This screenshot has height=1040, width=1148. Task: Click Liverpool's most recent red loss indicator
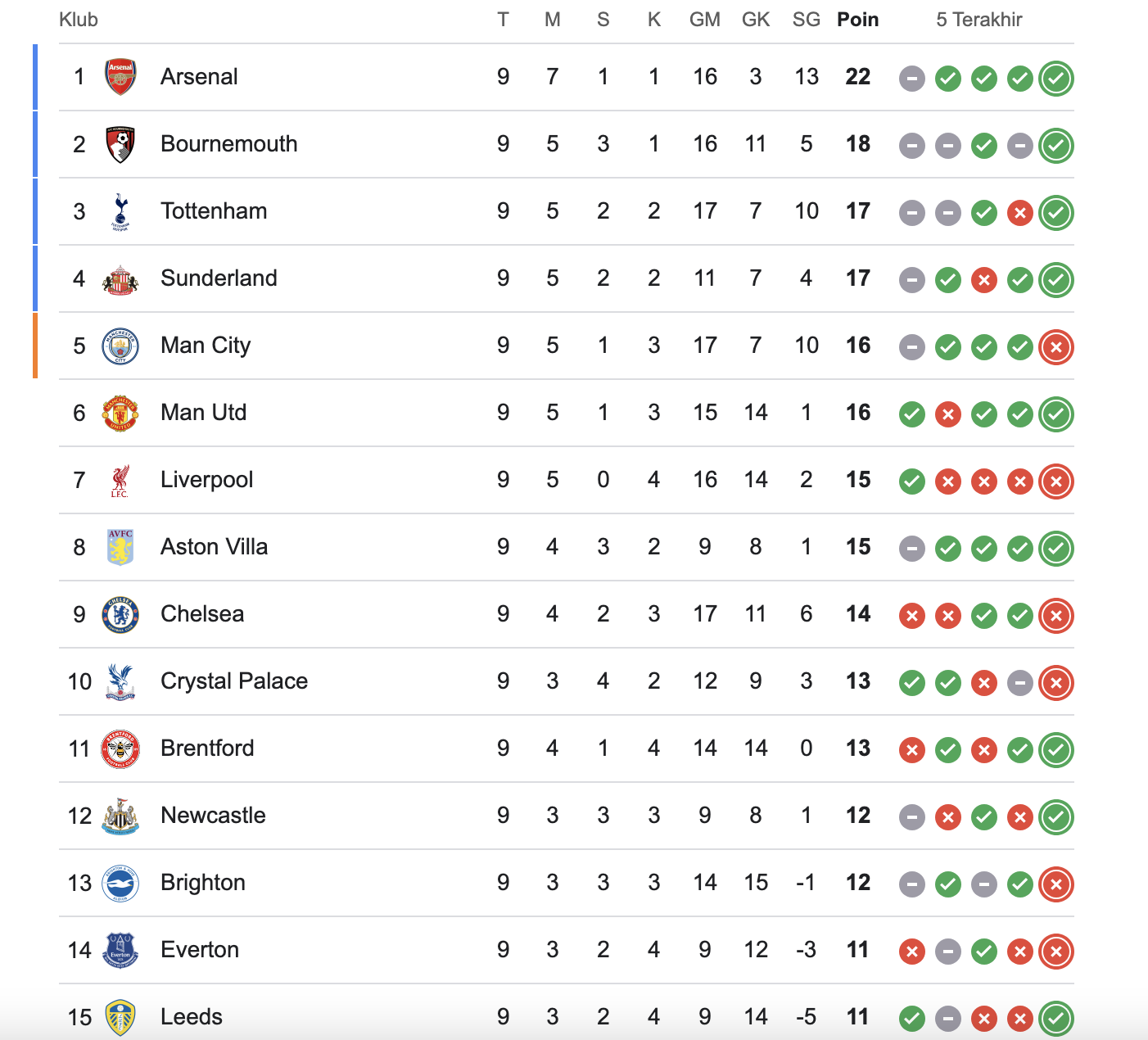1055,482
